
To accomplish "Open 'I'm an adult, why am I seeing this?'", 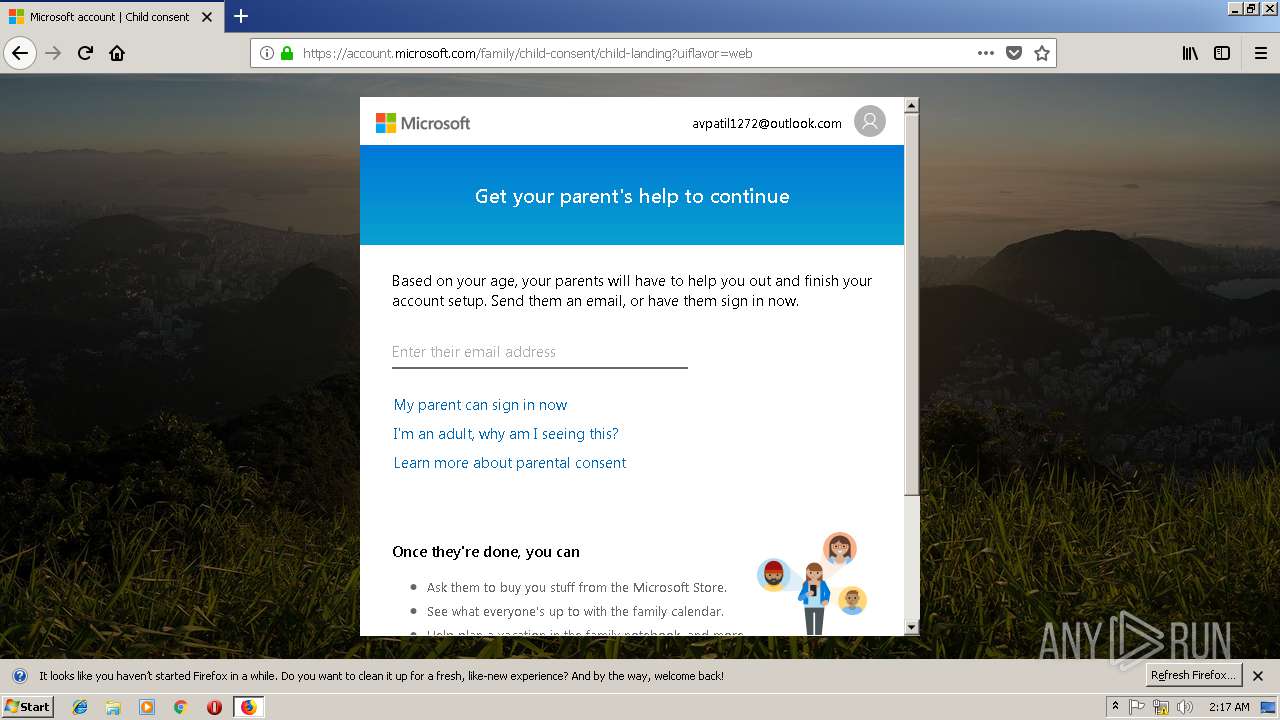I will point(506,434).
